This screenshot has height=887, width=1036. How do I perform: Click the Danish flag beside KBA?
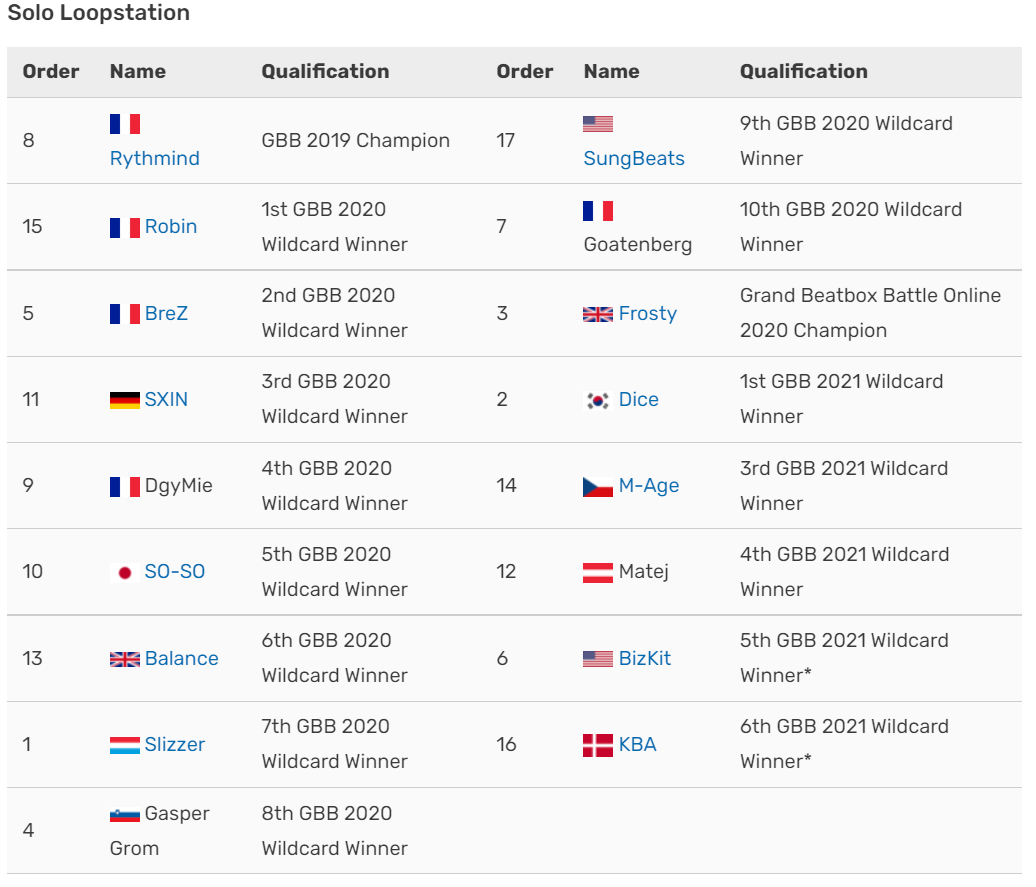pyautogui.click(x=598, y=745)
